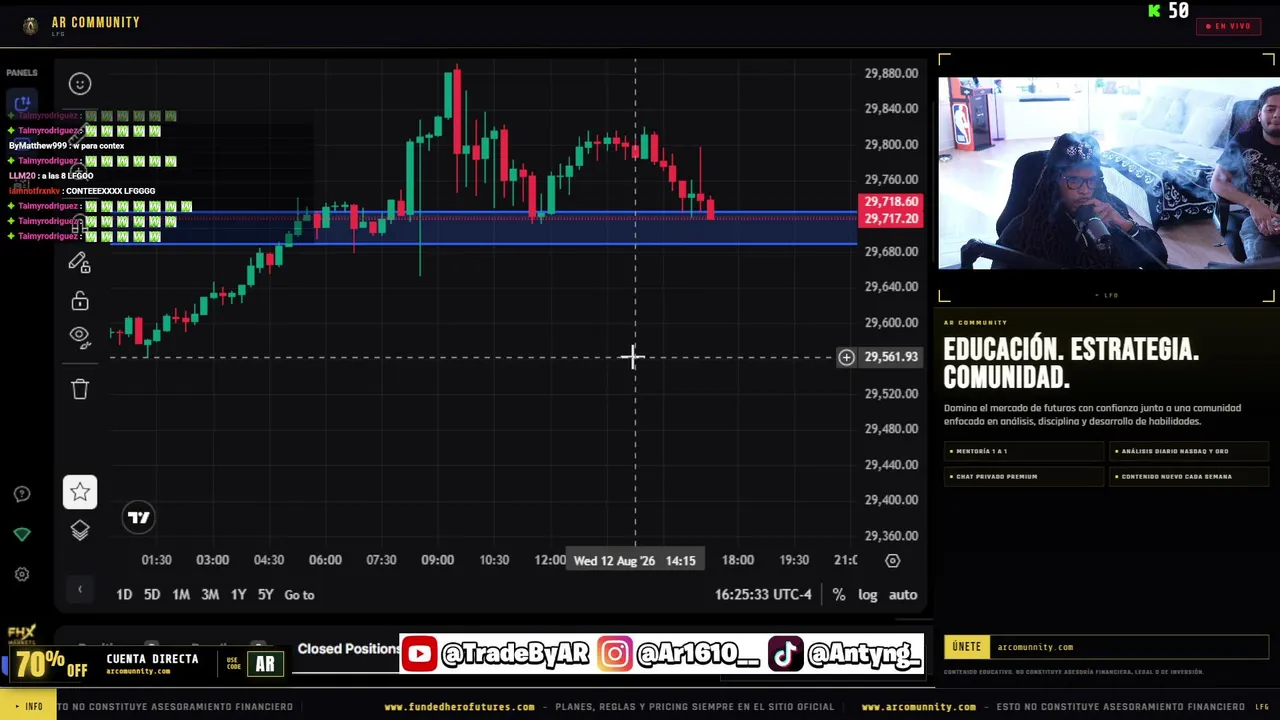
Task: Click the 29,880.00 price axis label
Action: [x=891, y=73]
